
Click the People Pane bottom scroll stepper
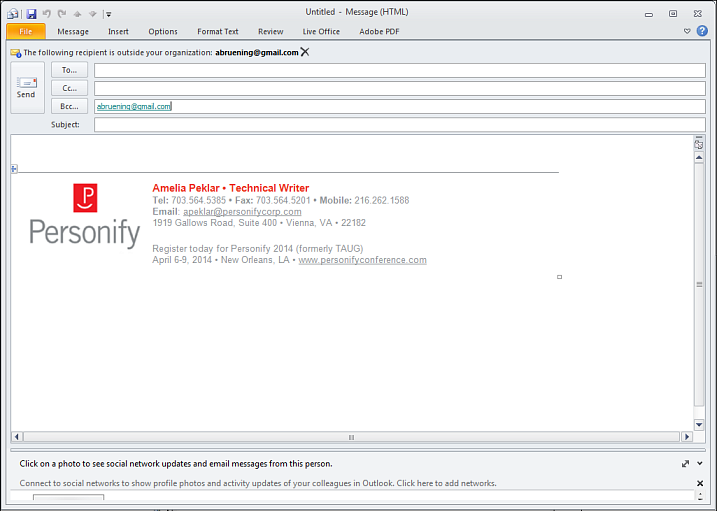[x=700, y=496]
